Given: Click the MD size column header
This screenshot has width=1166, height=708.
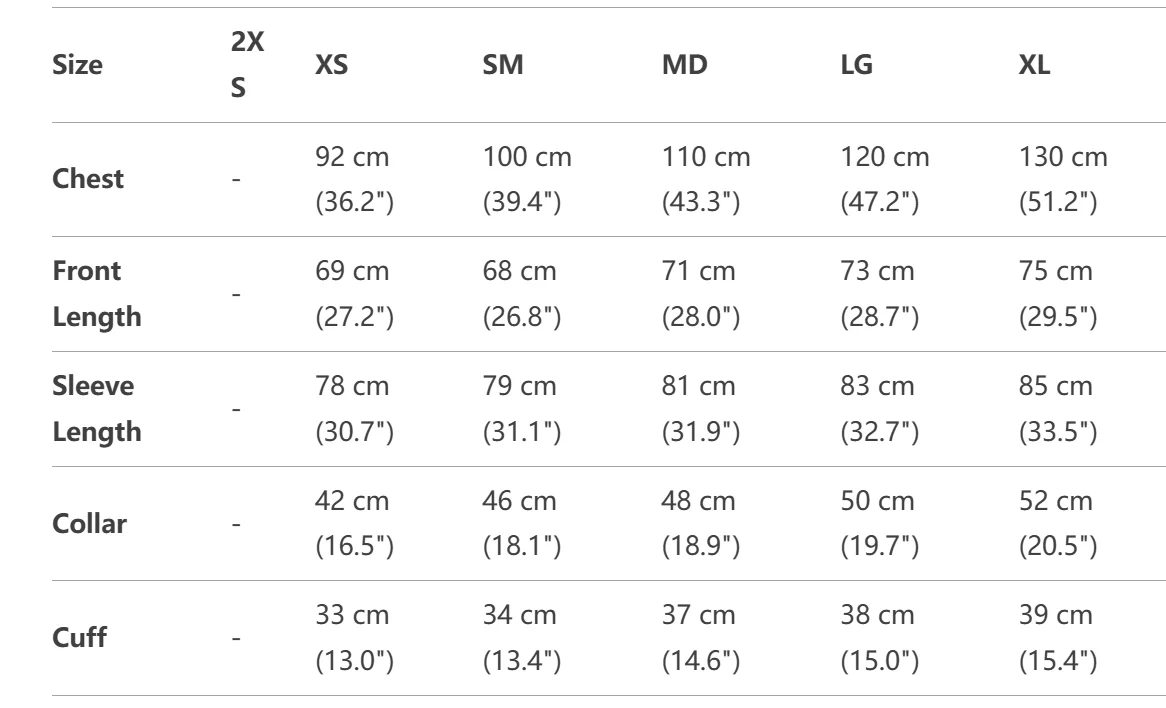Looking at the screenshot, I should [x=684, y=66].
